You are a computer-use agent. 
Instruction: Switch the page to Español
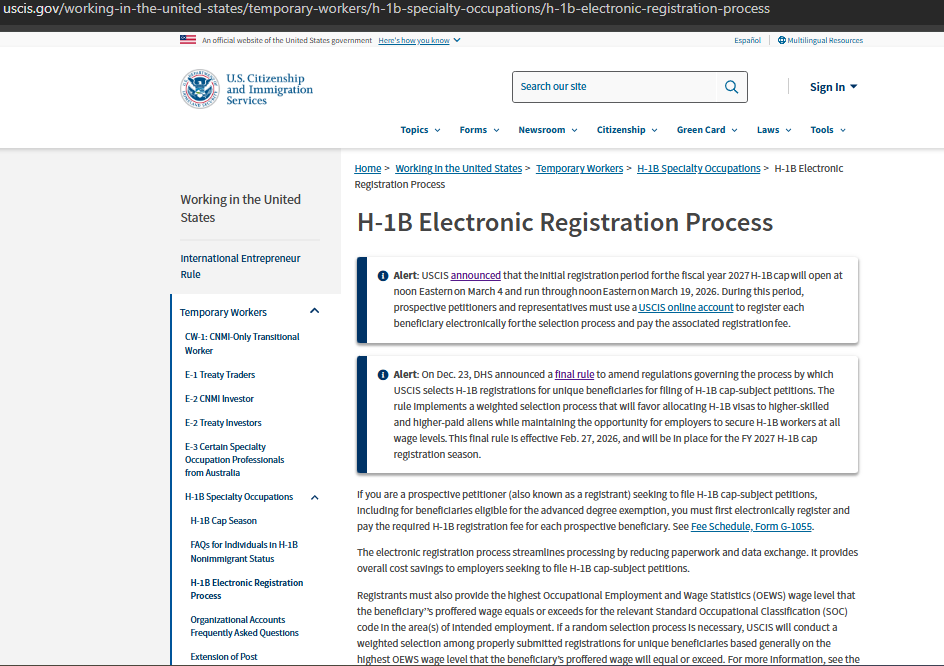point(747,40)
